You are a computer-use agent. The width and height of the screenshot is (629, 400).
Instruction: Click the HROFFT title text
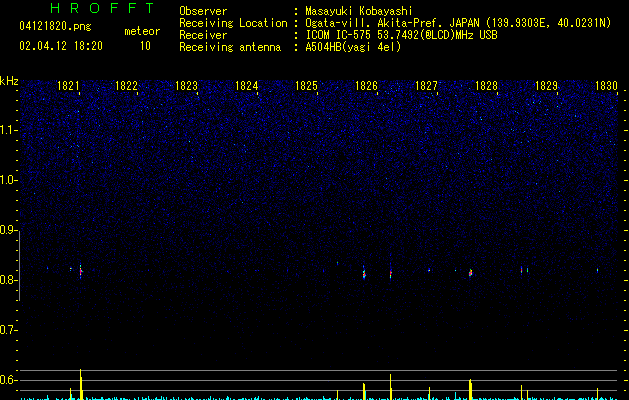(x=103, y=8)
